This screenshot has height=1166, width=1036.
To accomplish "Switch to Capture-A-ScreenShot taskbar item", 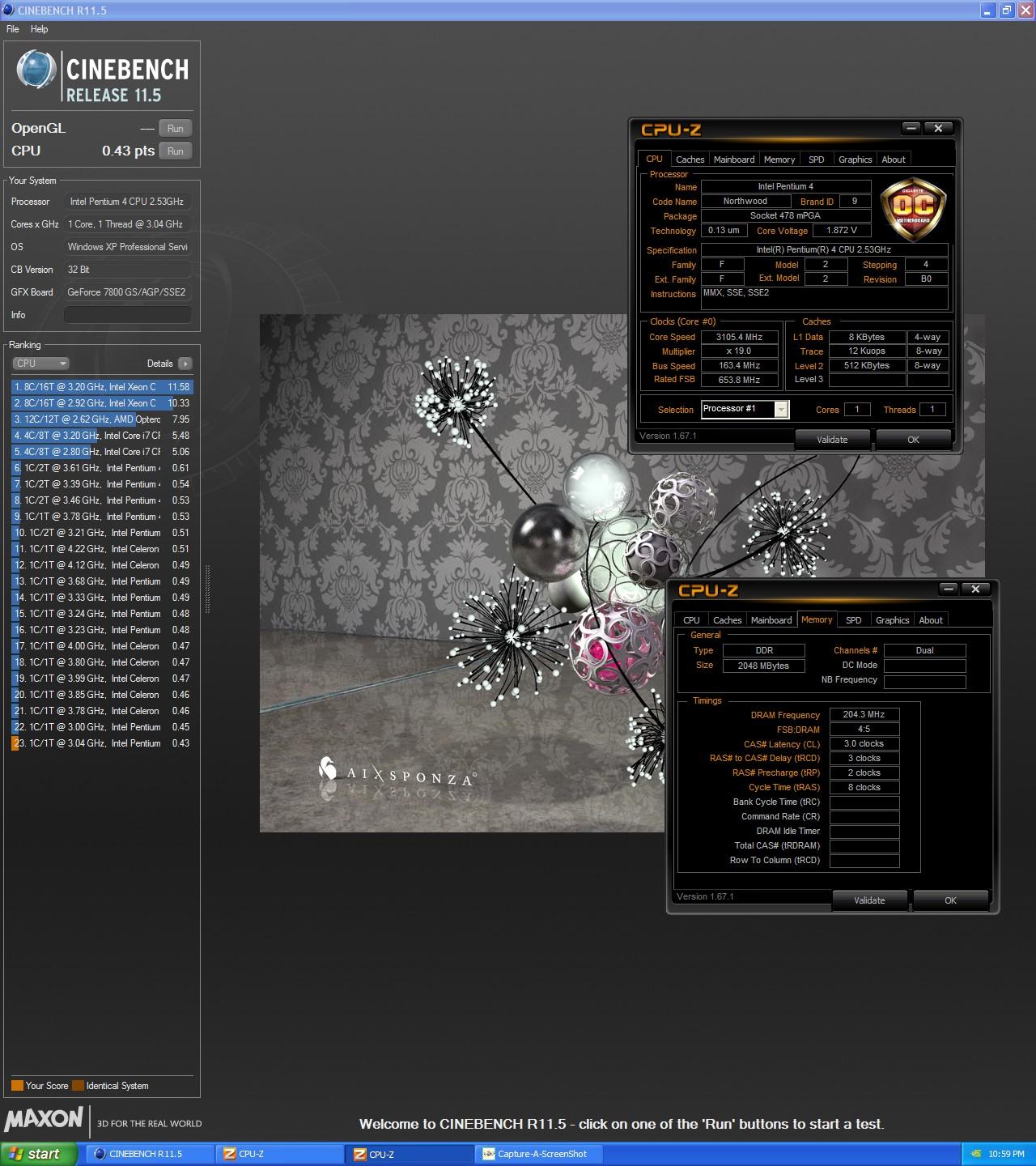I will click(x=540, y=1154).
